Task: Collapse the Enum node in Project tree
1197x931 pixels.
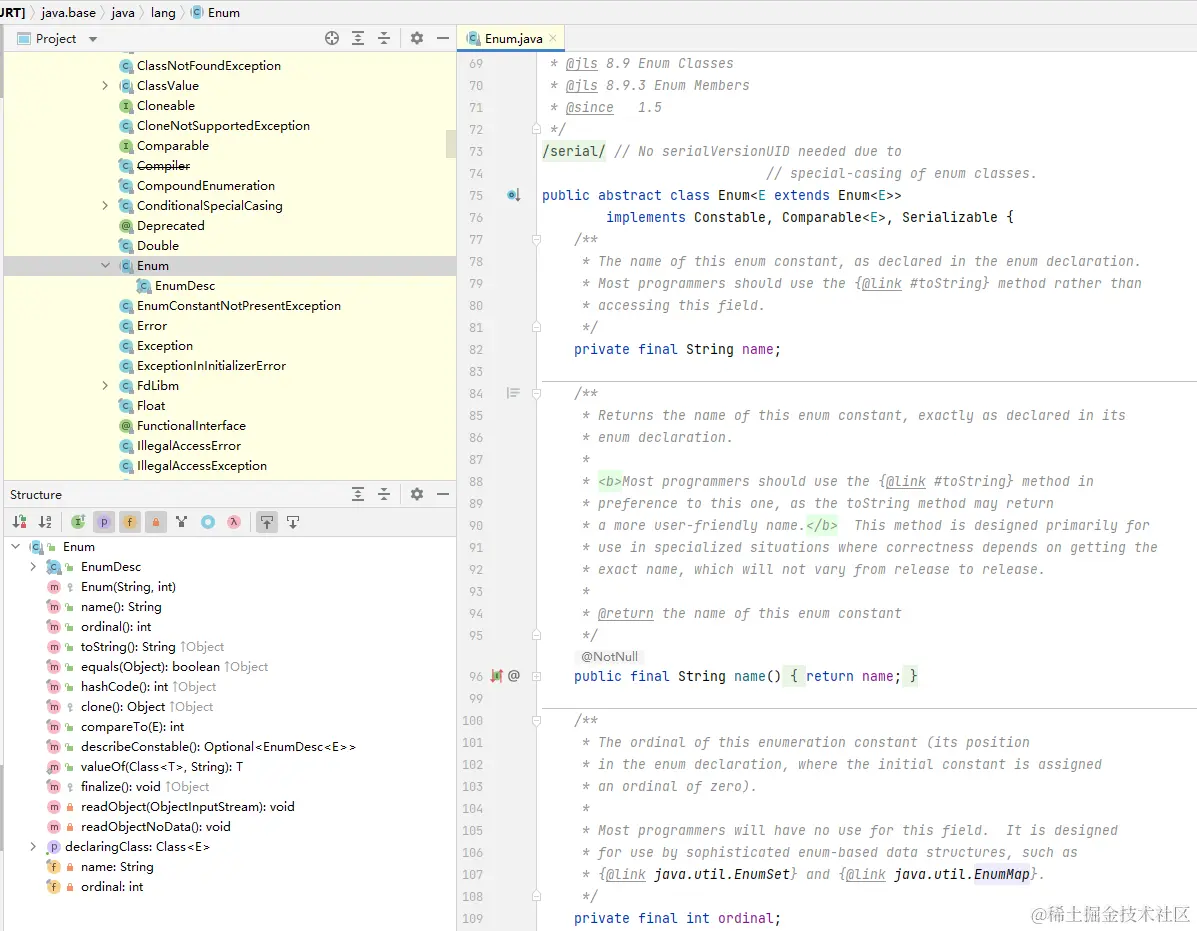Action: coord(105,266)
